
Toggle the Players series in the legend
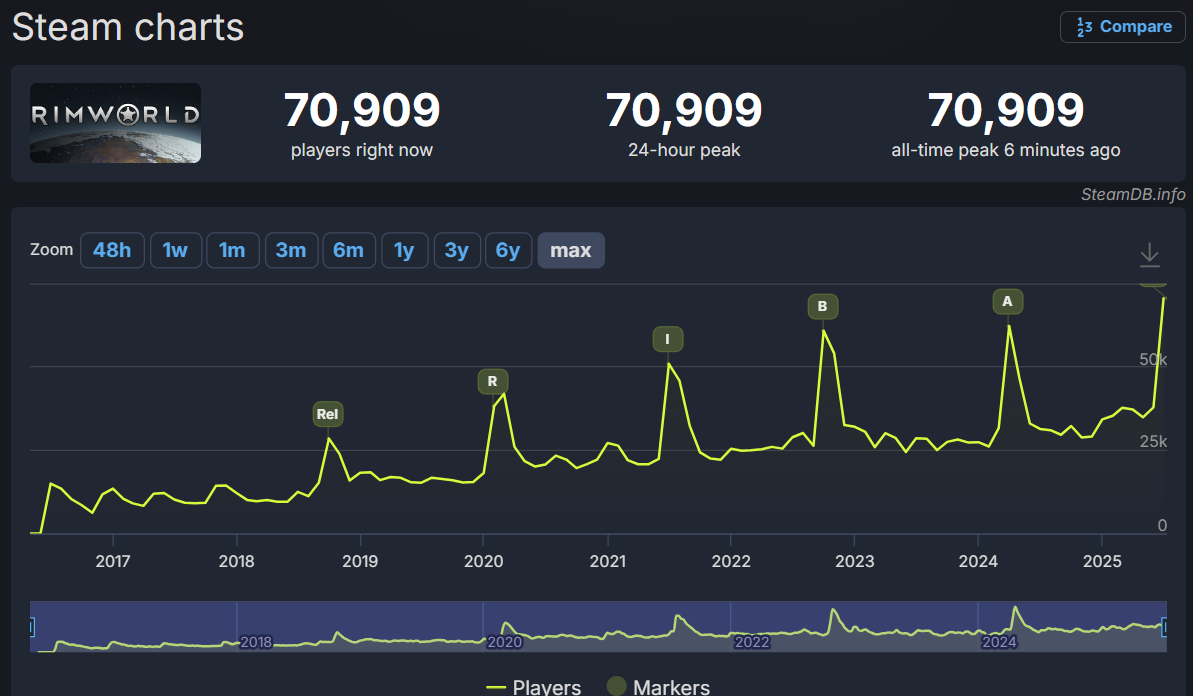[533, 687]
